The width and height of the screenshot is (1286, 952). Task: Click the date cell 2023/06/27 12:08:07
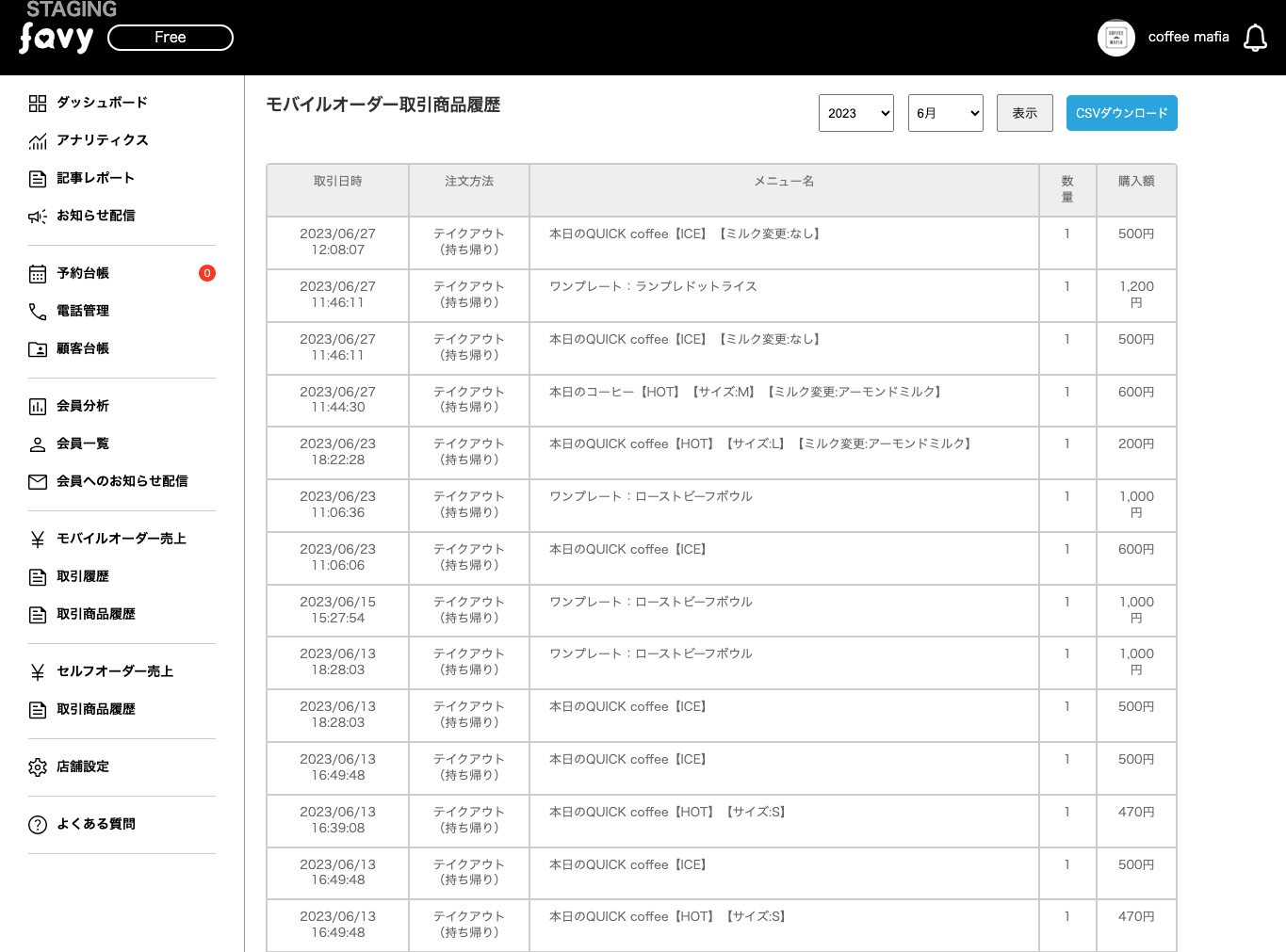pos(338,242)
